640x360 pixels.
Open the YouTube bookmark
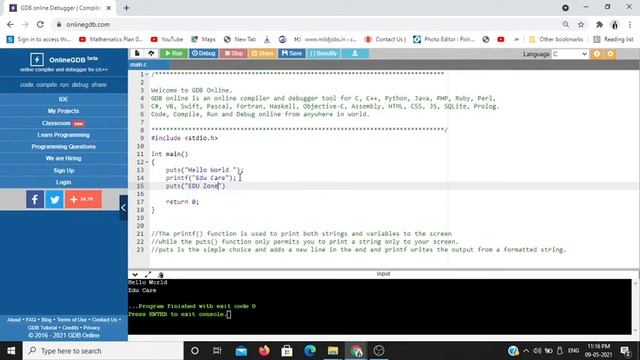[x=167, y=39]
